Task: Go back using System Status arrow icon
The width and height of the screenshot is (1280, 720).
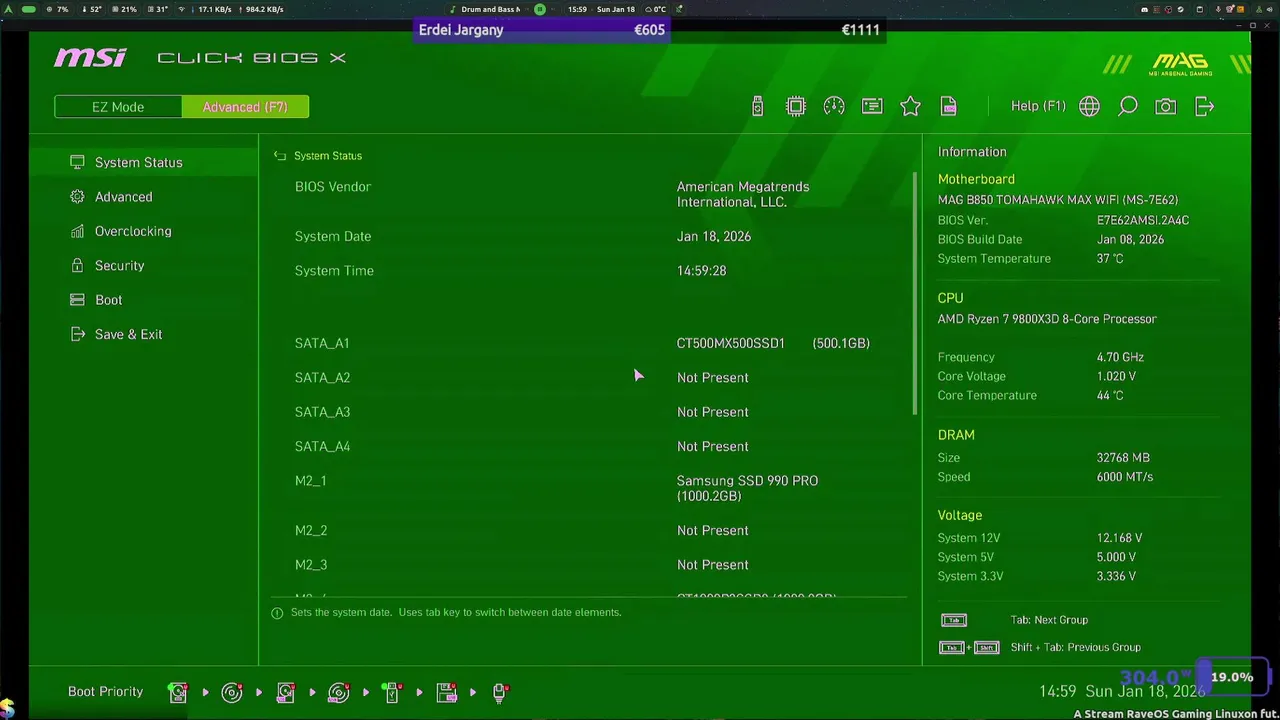Action: 280,156
